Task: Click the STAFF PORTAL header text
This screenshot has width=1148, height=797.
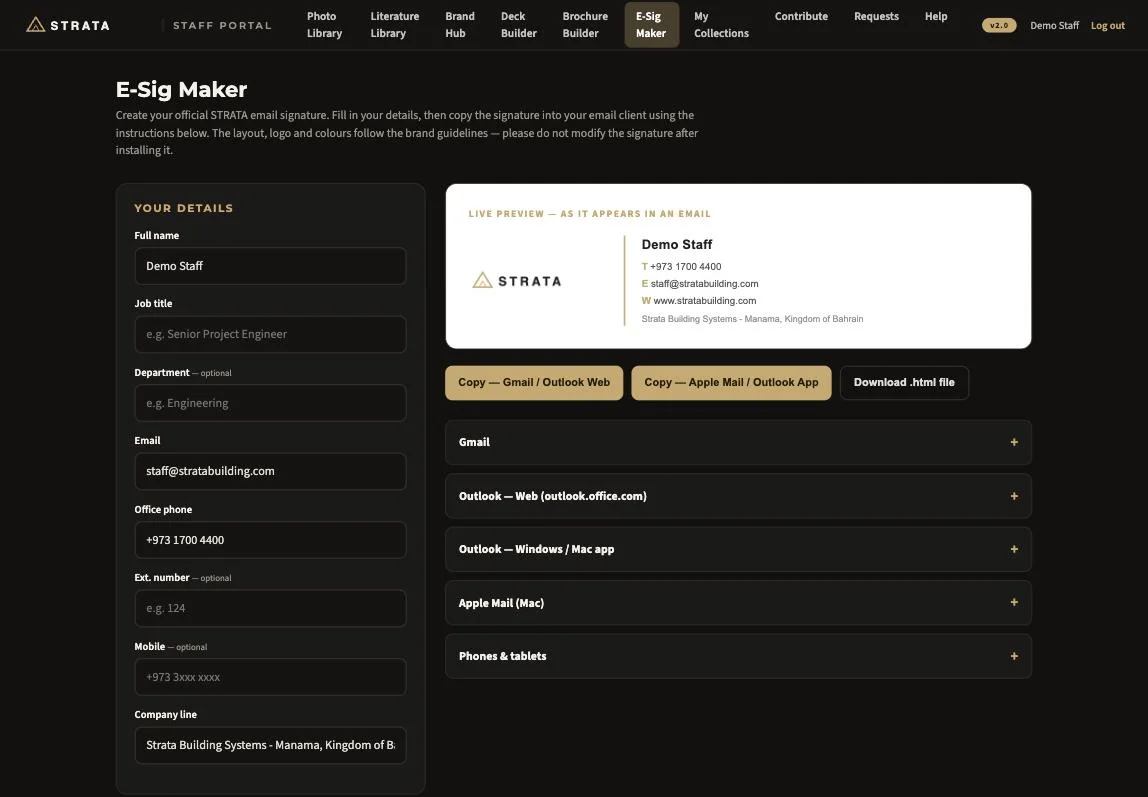Action: click(222, 26)
